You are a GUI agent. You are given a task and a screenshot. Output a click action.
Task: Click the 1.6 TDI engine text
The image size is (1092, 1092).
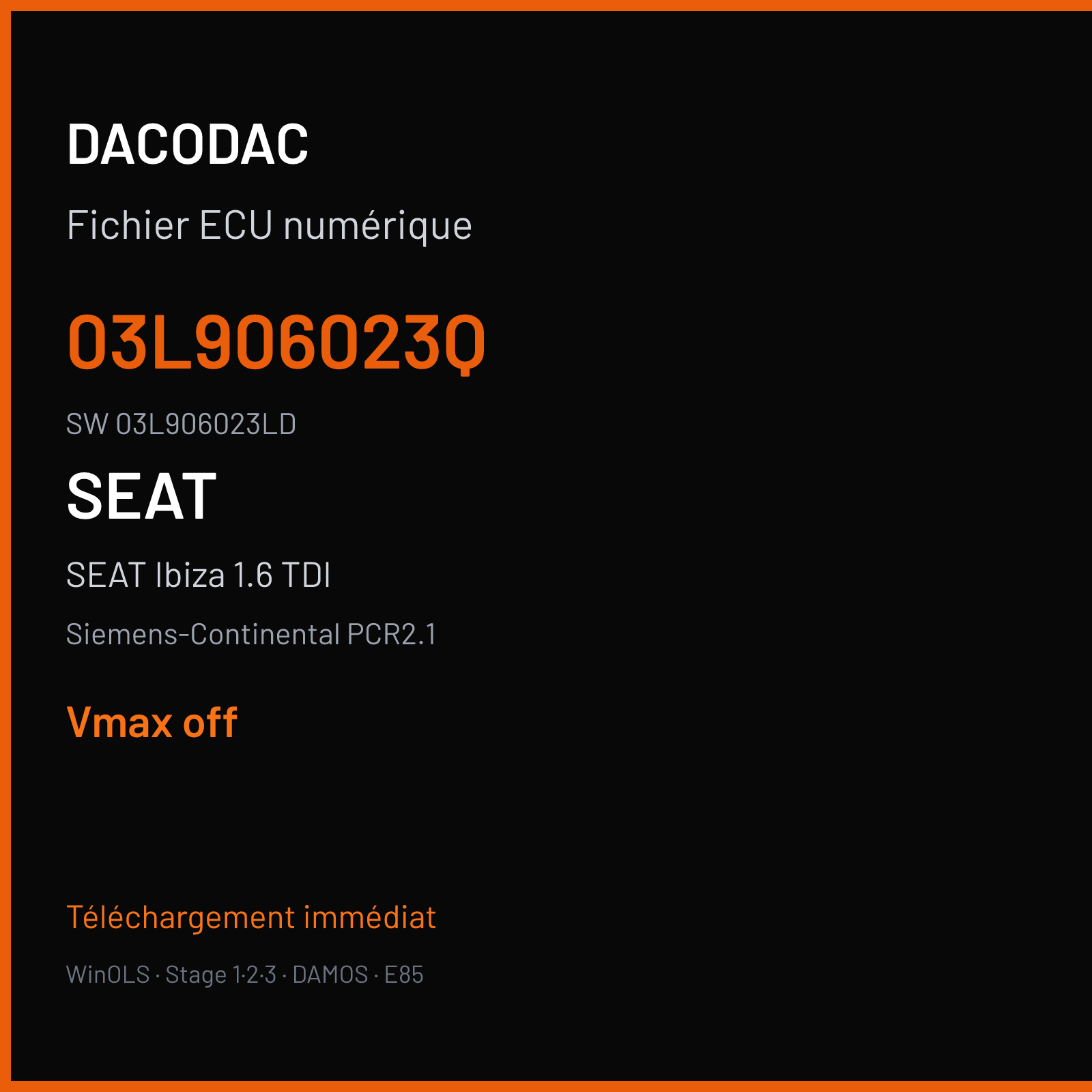282,575
